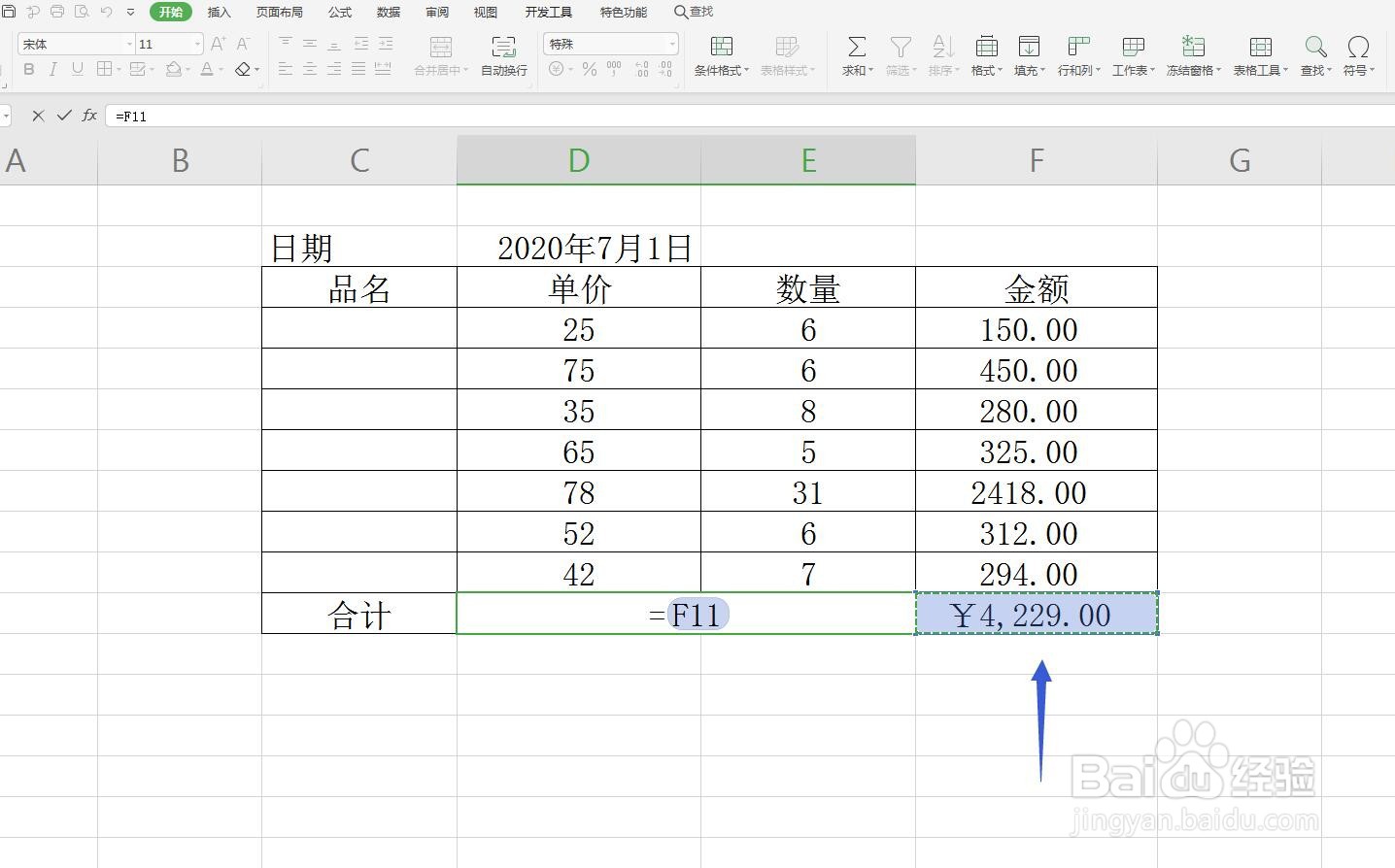Toggle italic formatting
1395x868 pixels.
tap(52, 69)
